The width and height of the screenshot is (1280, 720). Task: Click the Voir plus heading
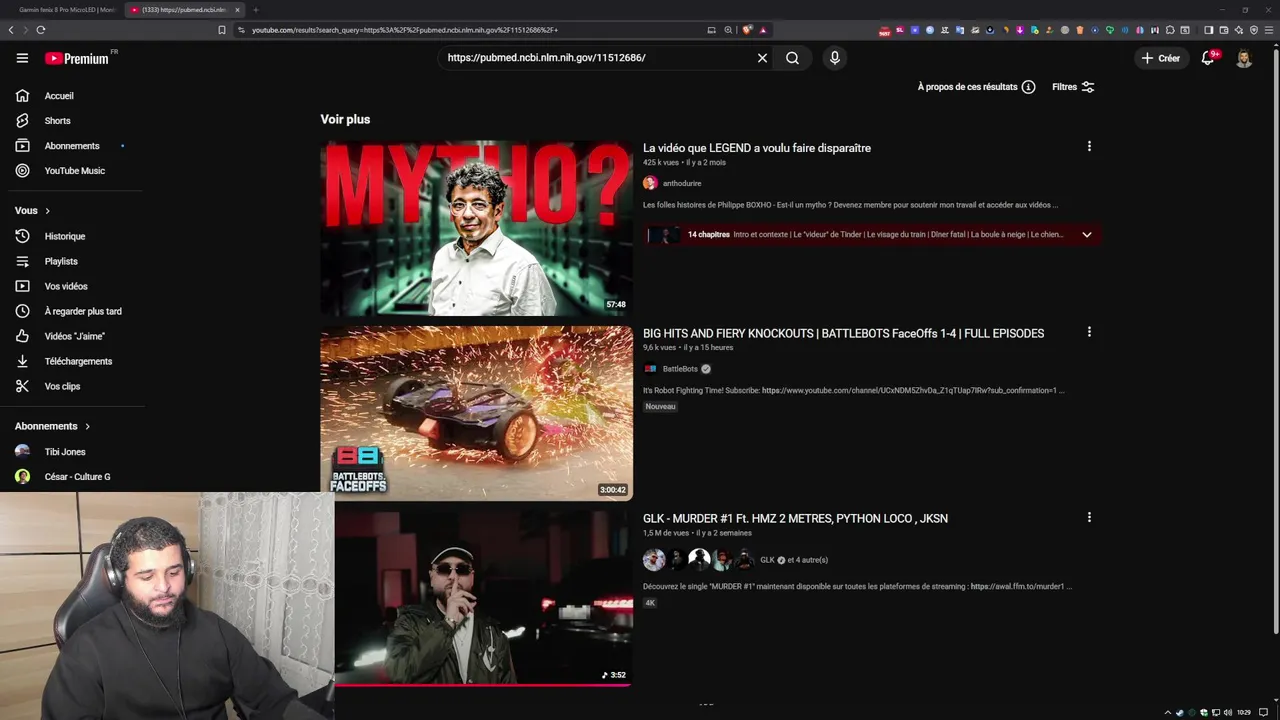pos(345,119)
